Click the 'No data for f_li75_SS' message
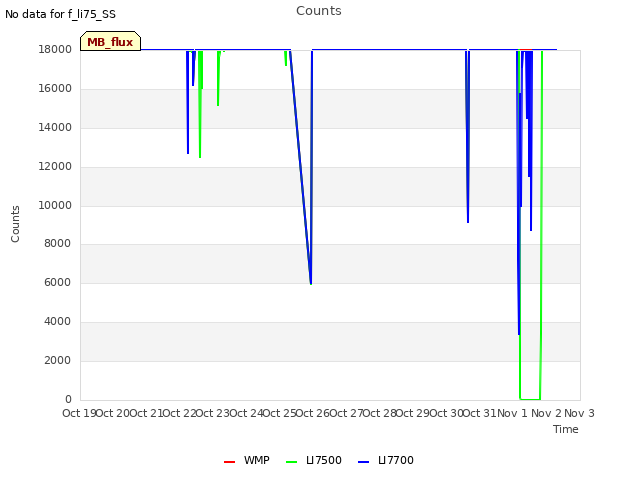Image resolution: width=640 pixels, height=480 pixels. [x=60, y=14]
